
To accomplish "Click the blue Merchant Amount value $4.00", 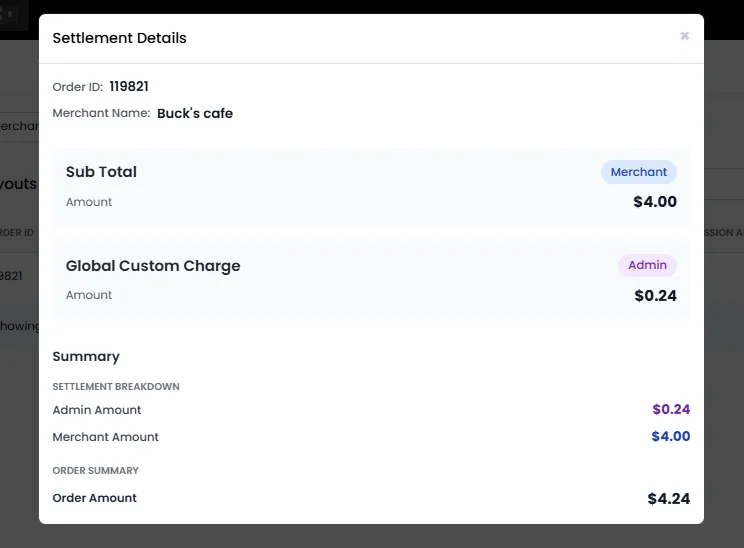I will (670, 436).
